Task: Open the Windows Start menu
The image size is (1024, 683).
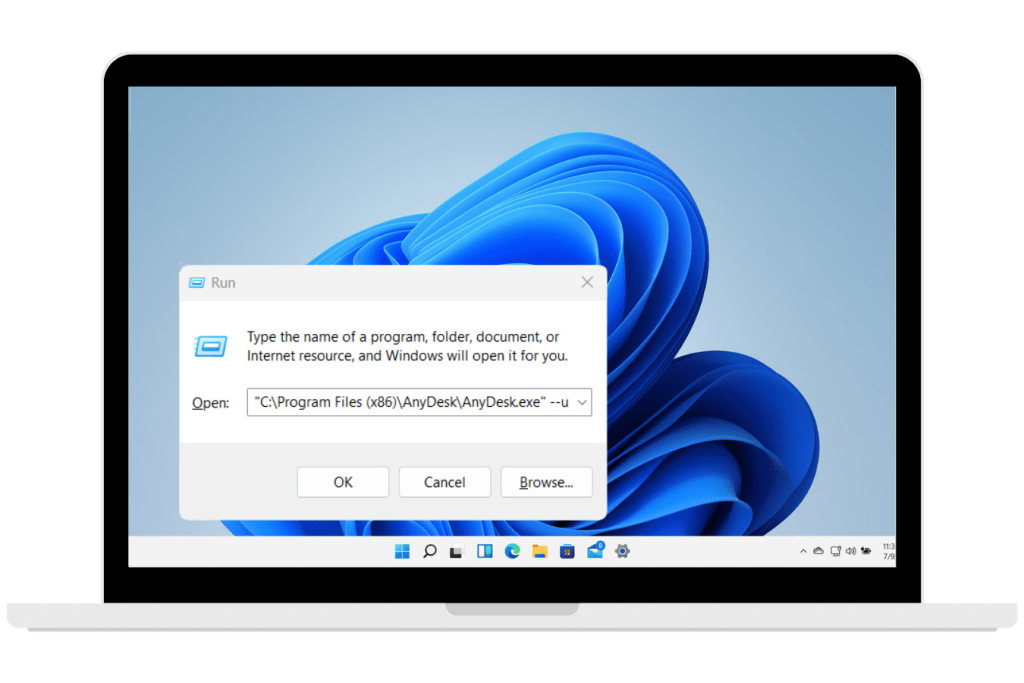Action: tap(403, 550)
